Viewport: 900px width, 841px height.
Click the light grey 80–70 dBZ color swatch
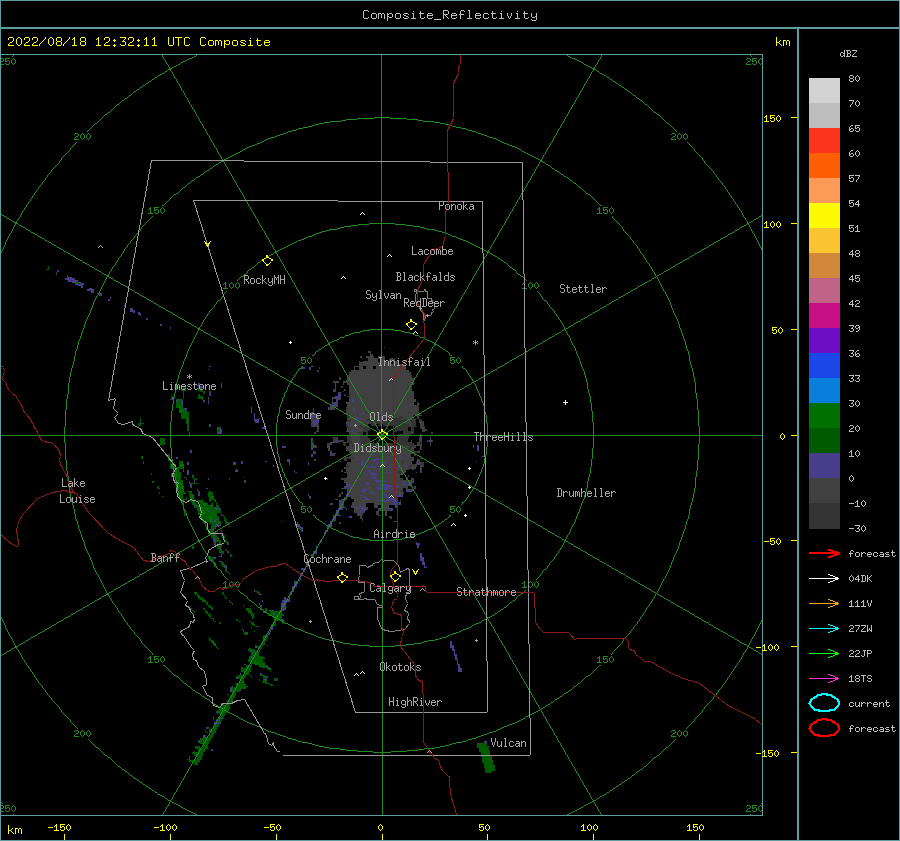(x=824, y=90)
